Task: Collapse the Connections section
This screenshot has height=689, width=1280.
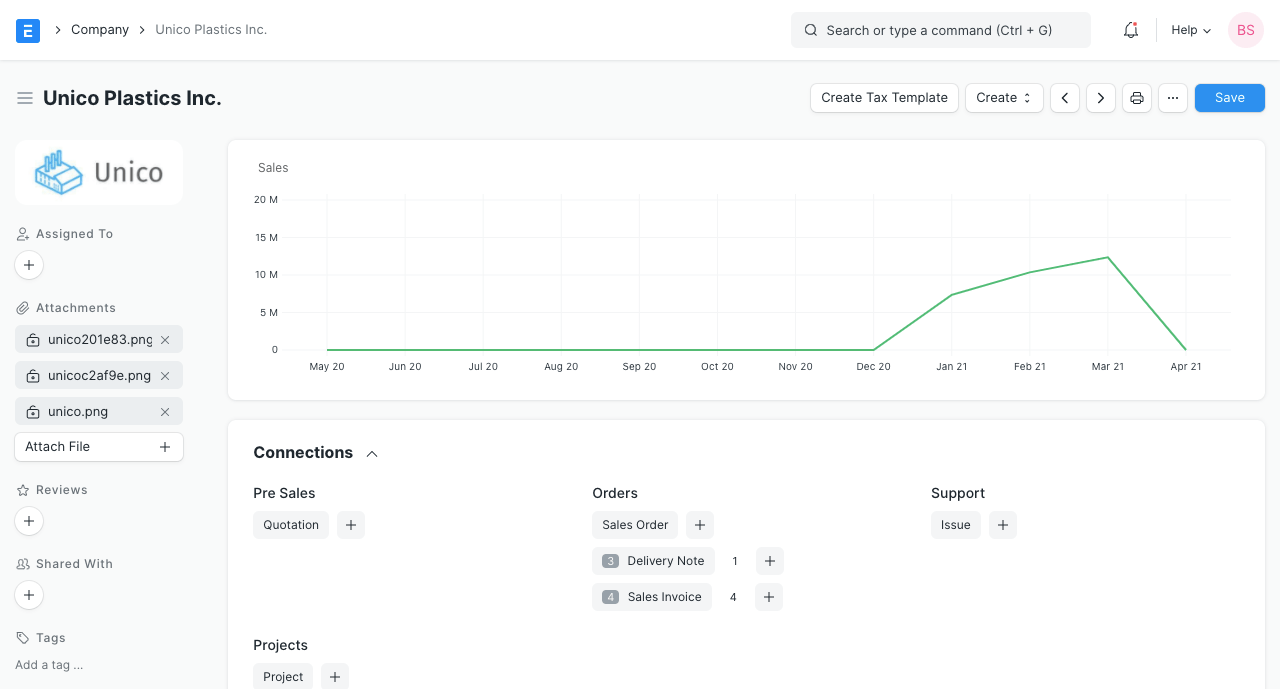Action: [x=372, y=454]
